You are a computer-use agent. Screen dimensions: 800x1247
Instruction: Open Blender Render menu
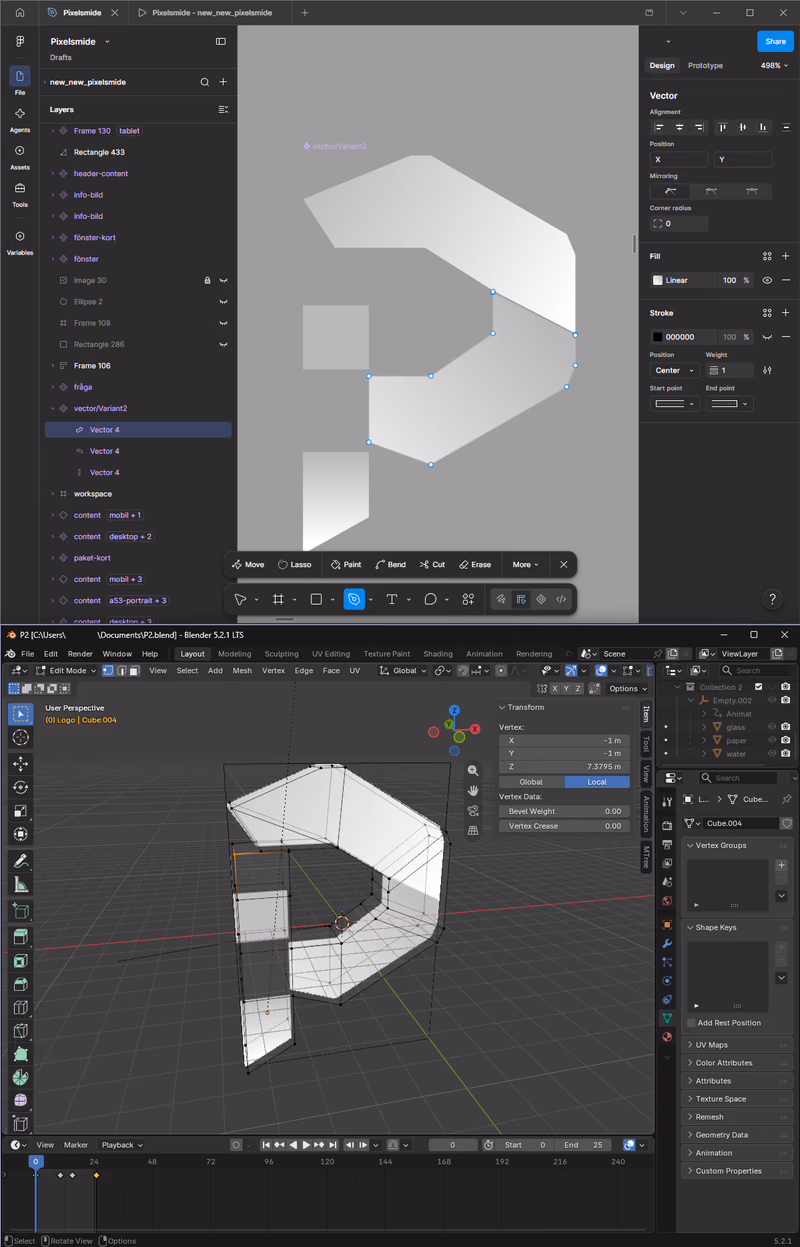click(80, 654)
